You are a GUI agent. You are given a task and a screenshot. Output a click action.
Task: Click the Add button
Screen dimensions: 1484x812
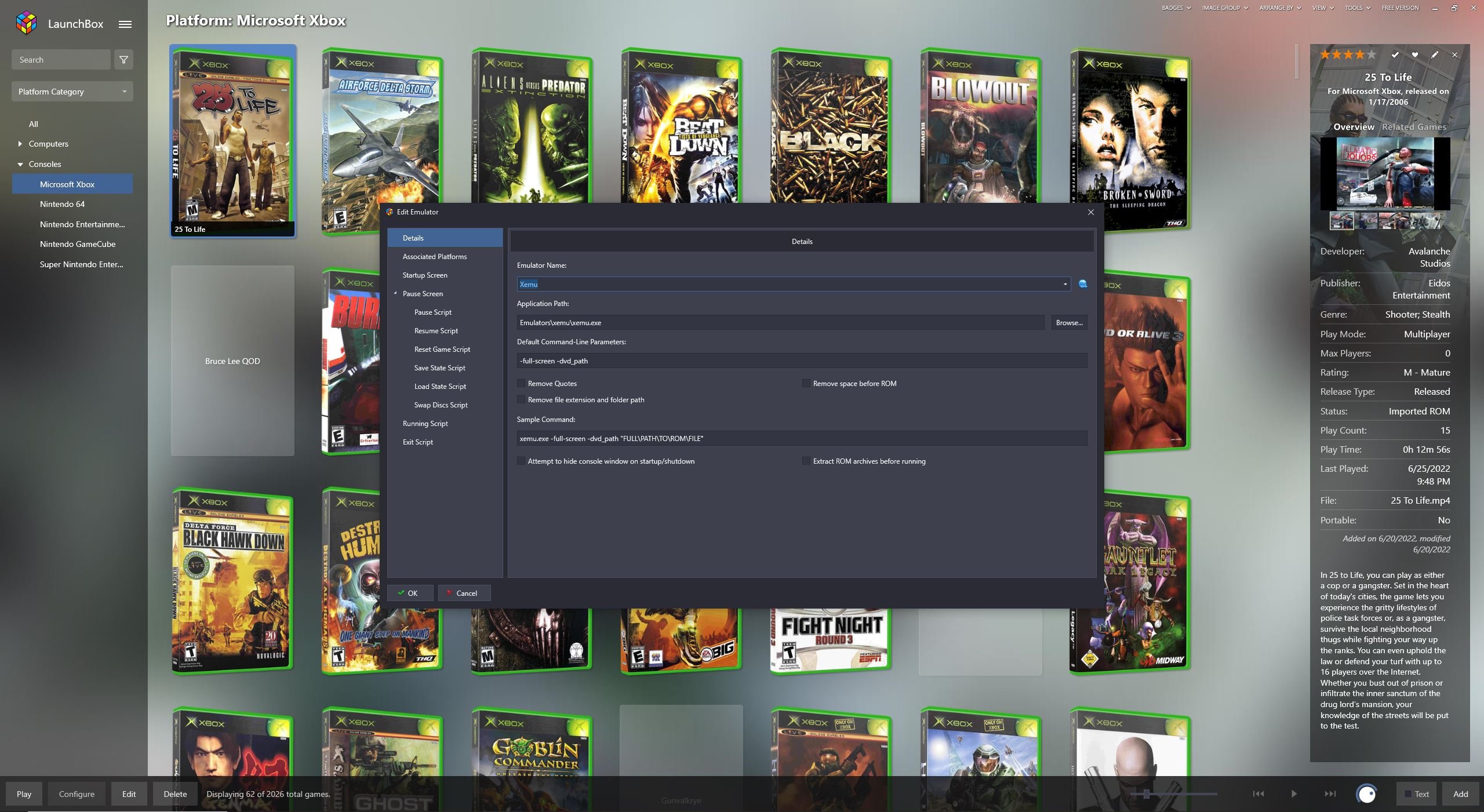tap(1460, 793)
